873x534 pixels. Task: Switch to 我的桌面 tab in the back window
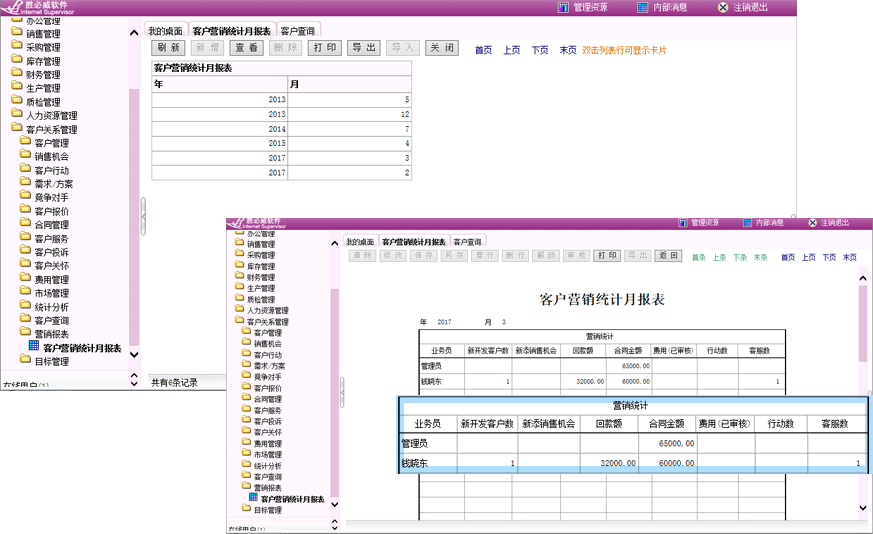(165, 31)
